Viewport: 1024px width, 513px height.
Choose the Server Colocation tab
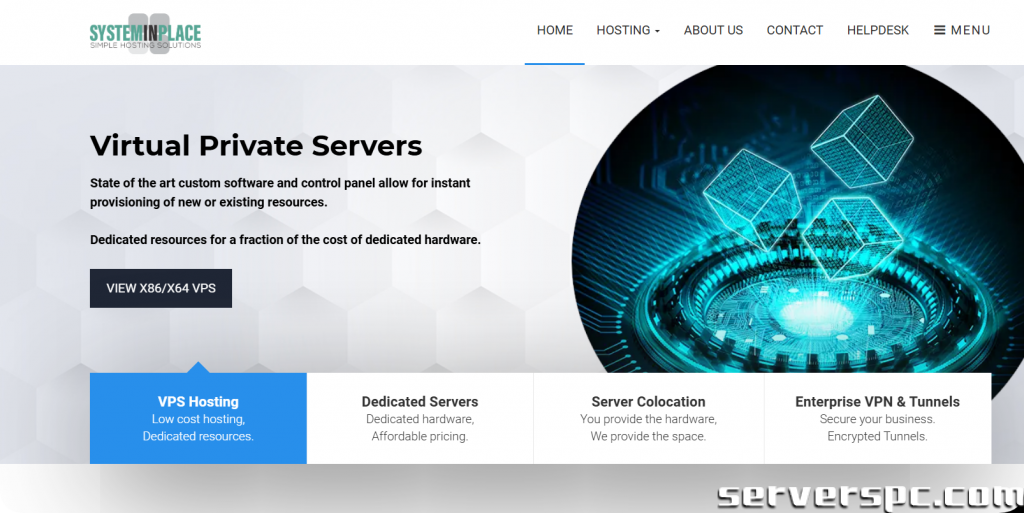tap(648, 418)
